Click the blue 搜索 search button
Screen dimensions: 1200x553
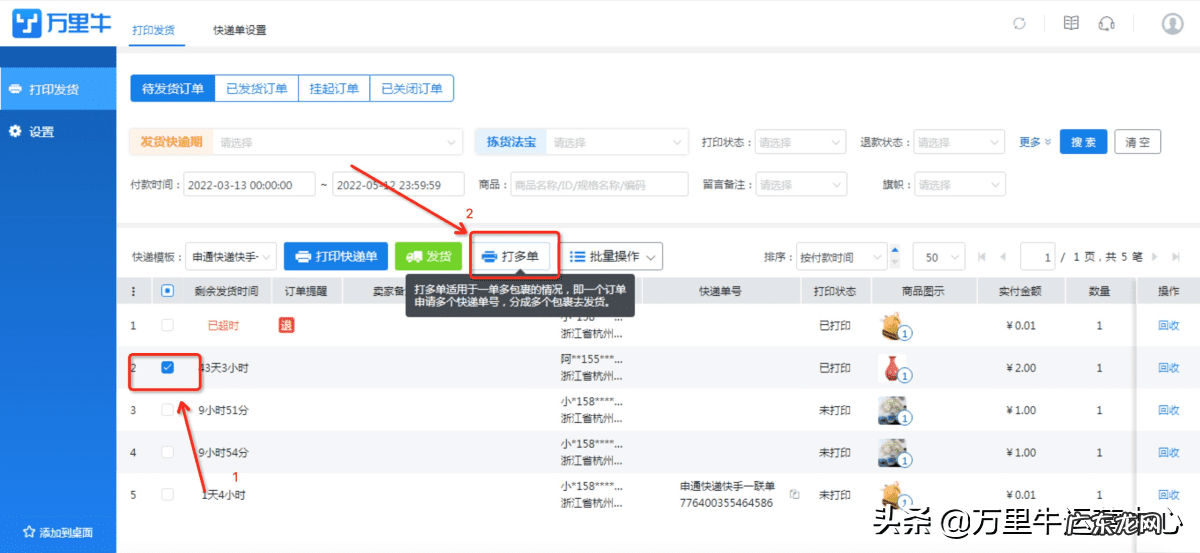pyautogui.click(x=1083, y=142)
